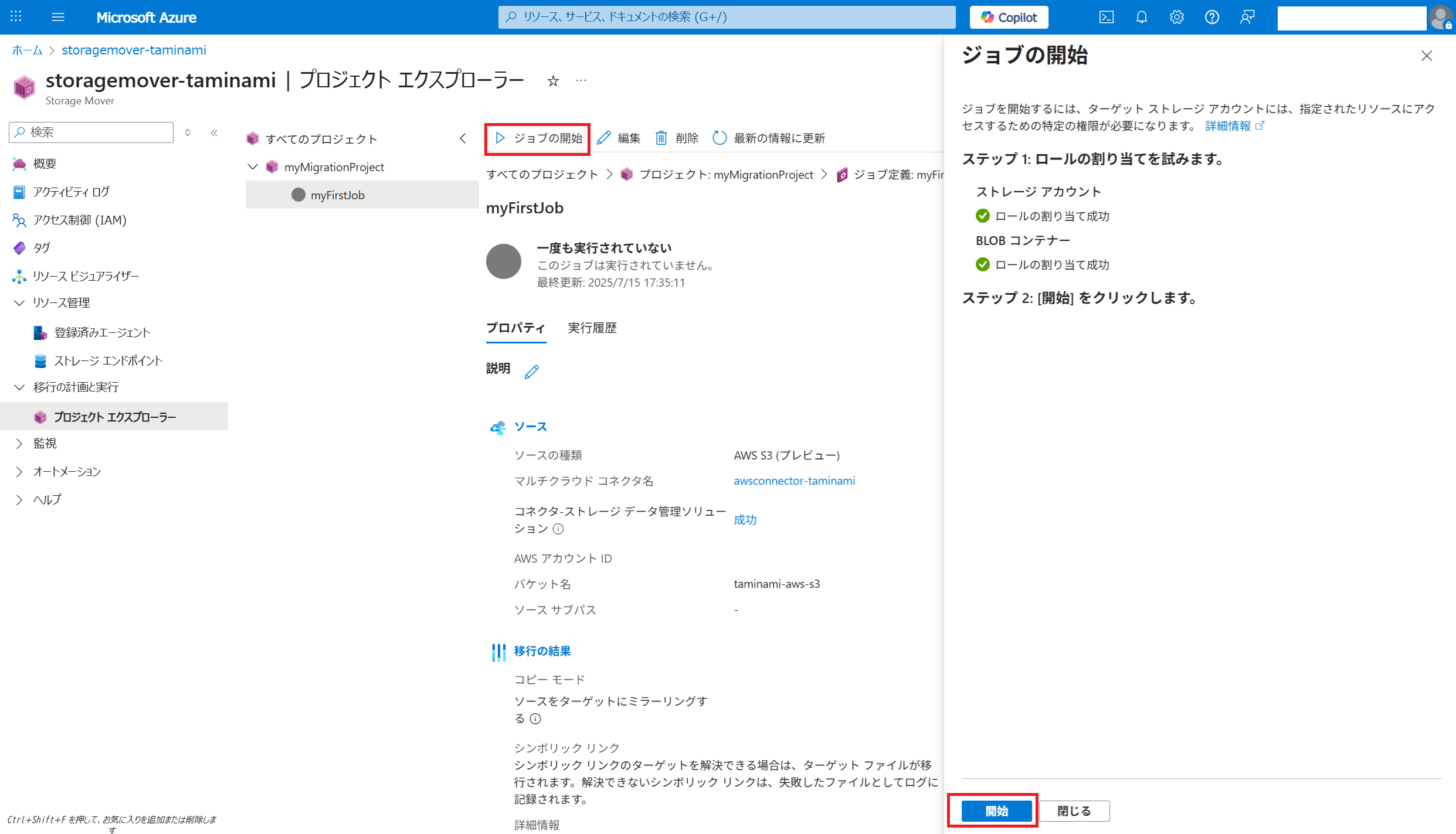Click 編集 pencil toolbar button
Viewport: 1456px width, 834px height.
coord(618,138)
